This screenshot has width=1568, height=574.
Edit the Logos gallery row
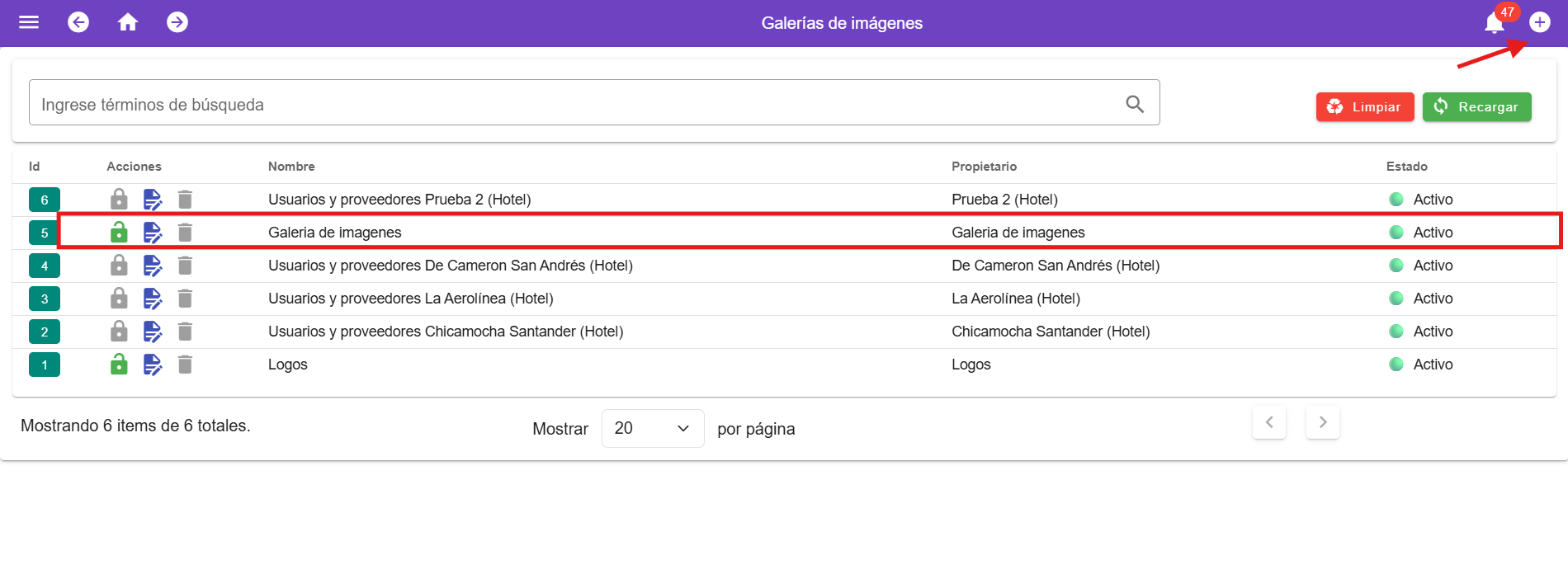(153, 365)
